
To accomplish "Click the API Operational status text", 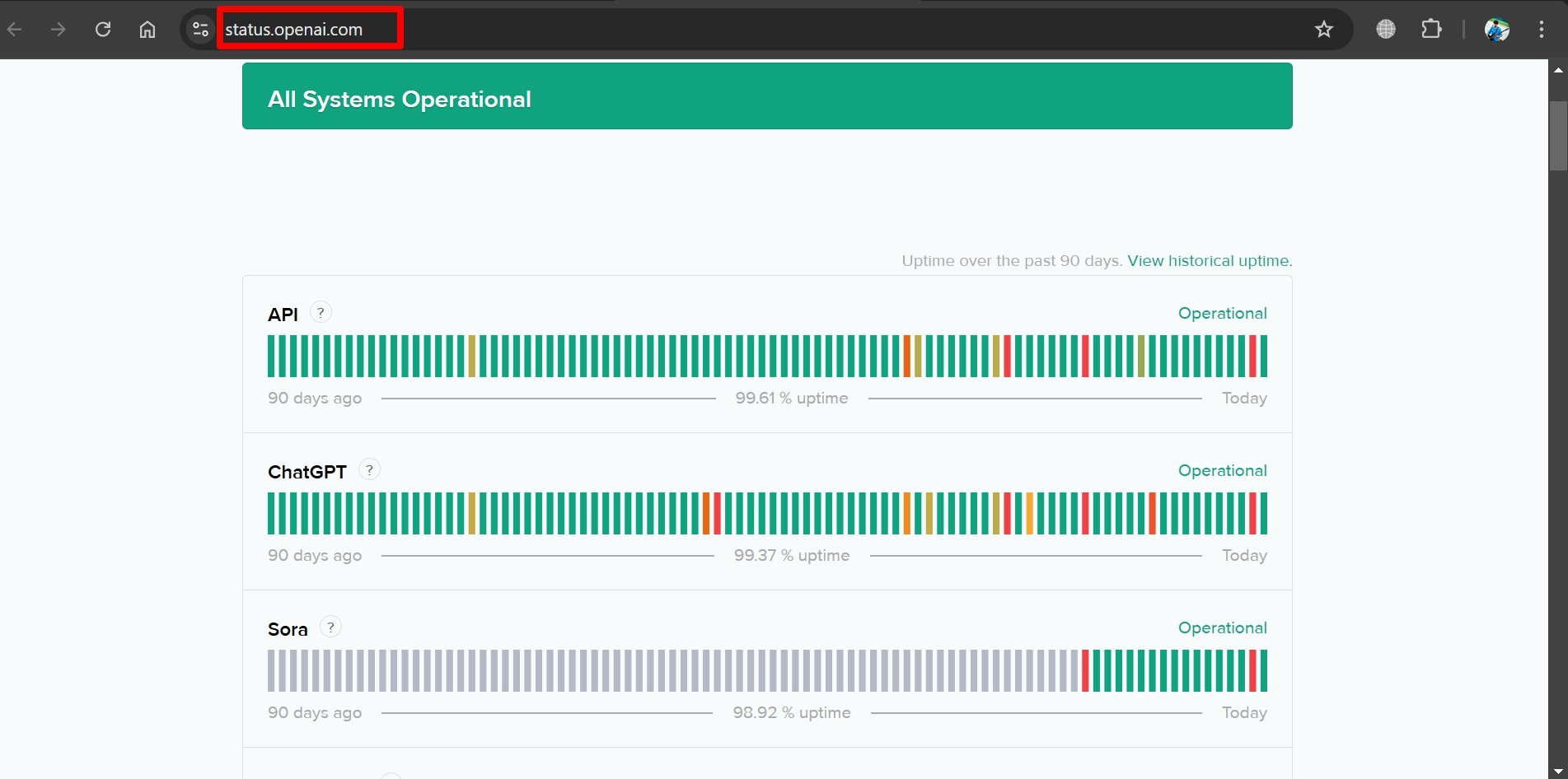I will [1222, 313].
